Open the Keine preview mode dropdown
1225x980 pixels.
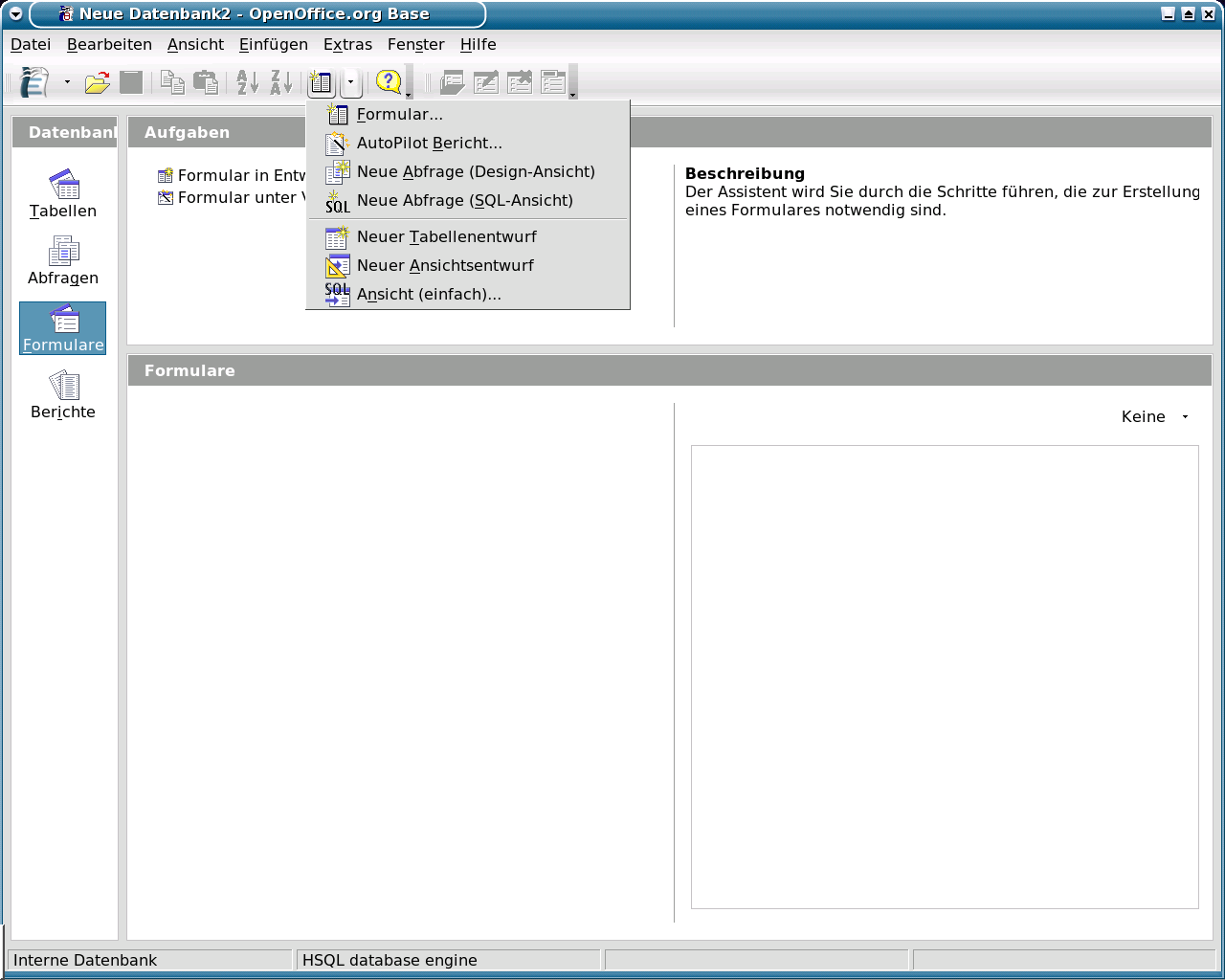[x=1155, y=416]
